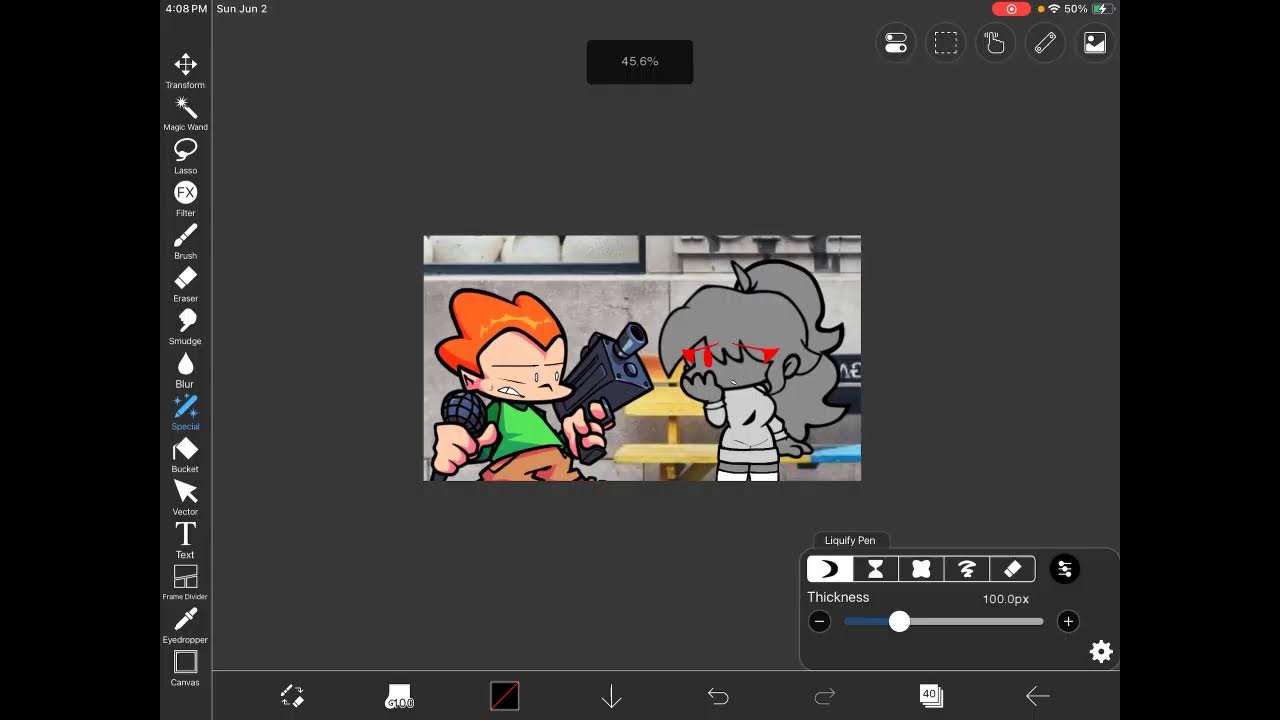Viewport: 1280px width, 720px height.
Task: Select the Text tool
Action: click(x=185, y=541)
